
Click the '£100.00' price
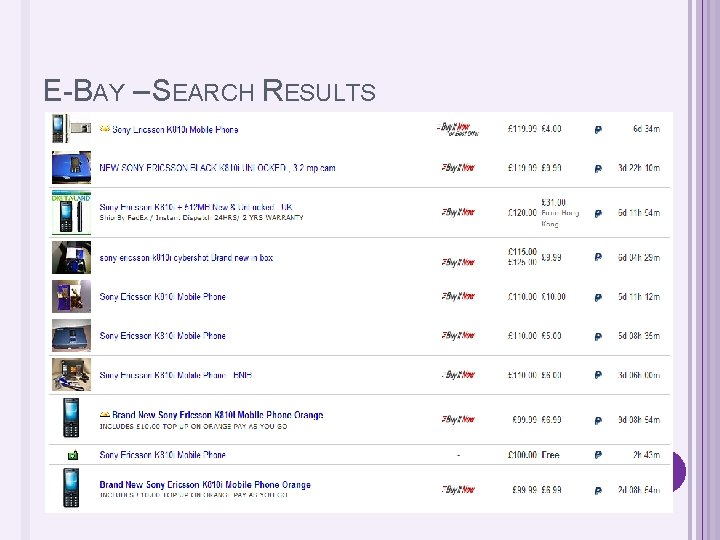(x=522, y=455)
